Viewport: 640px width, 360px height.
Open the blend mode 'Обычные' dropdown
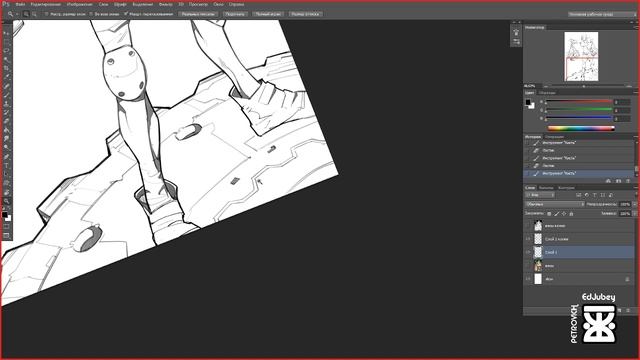click(555, 204)
